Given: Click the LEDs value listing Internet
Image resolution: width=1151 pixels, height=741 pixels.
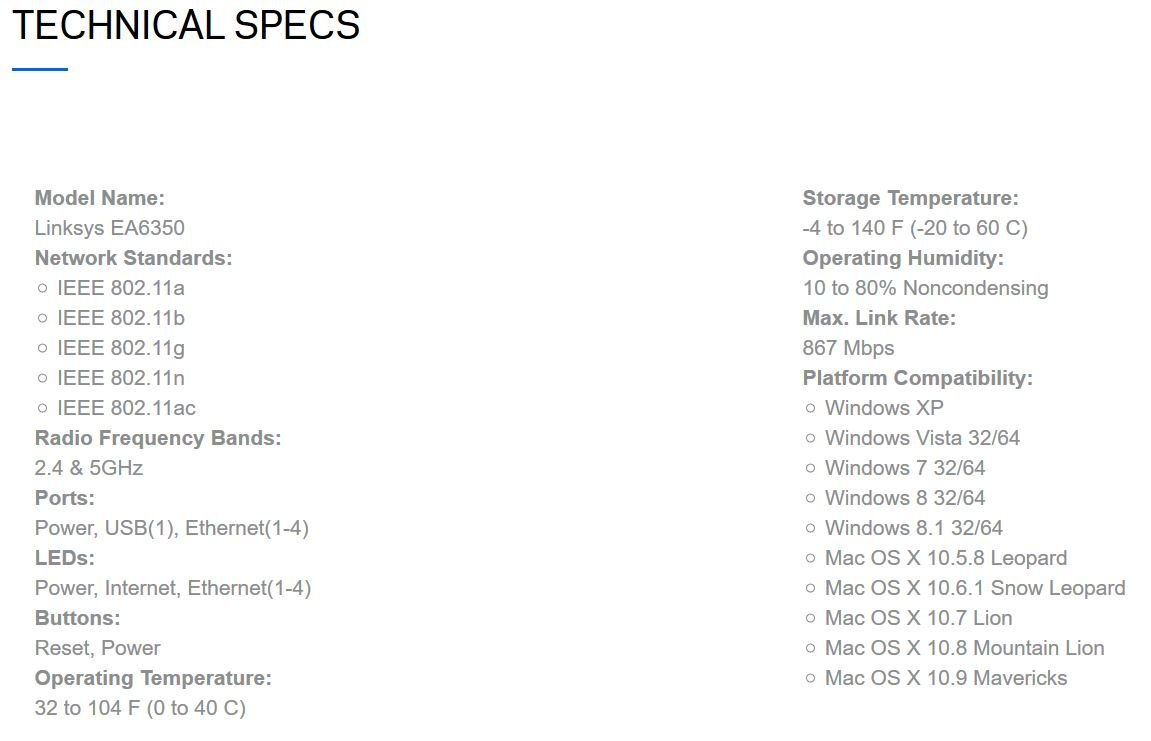Looking at the screenshot, I should [x=173, y=588].
